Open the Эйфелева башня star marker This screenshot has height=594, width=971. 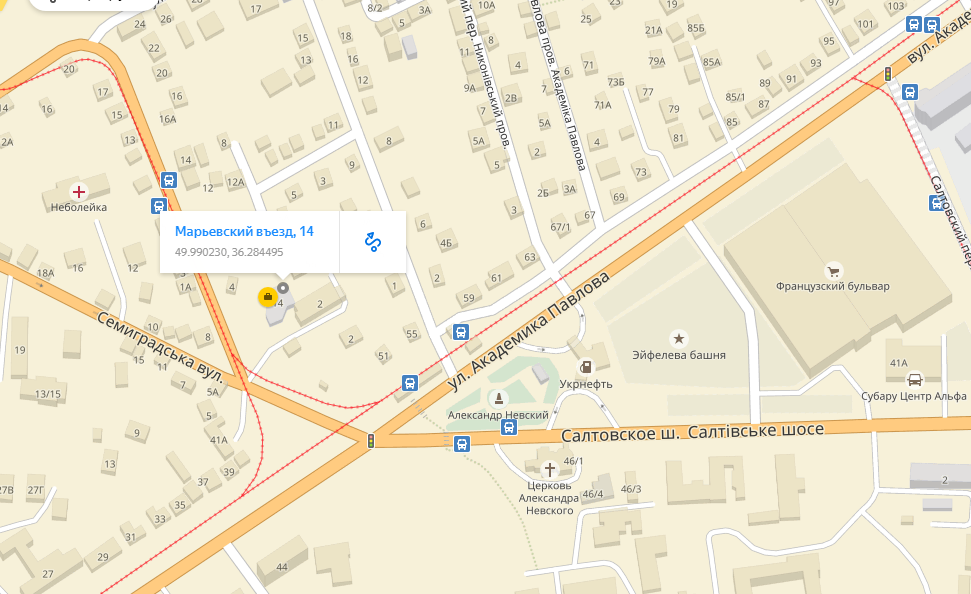679,339
